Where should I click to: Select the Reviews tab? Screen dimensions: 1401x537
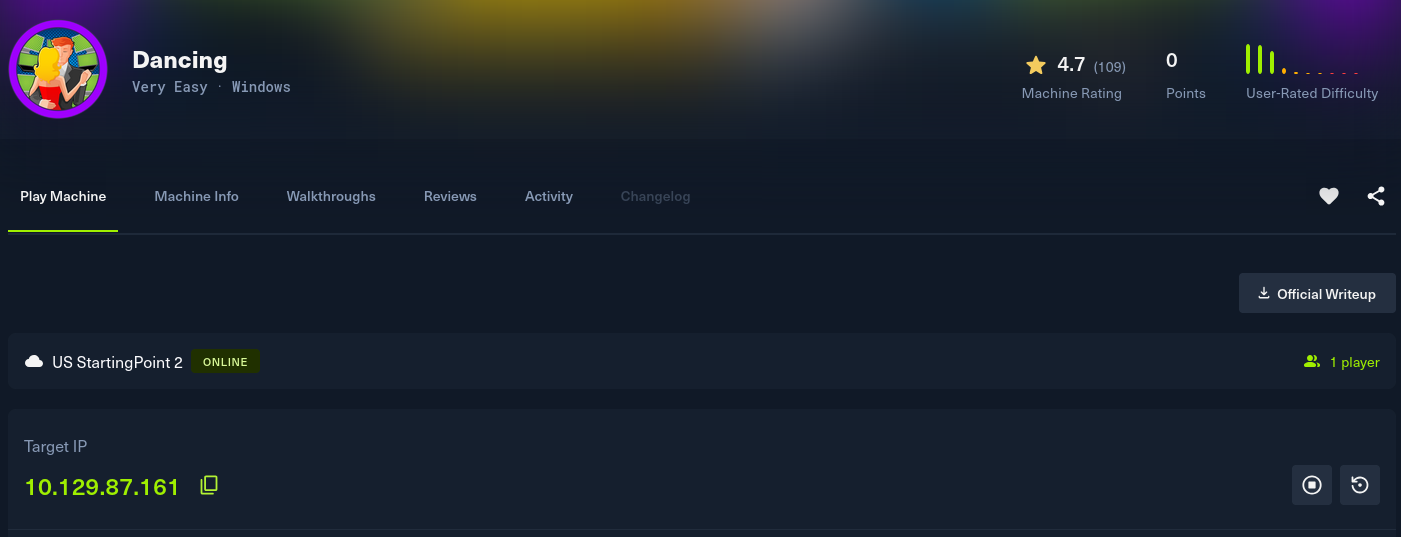(450, 197)
